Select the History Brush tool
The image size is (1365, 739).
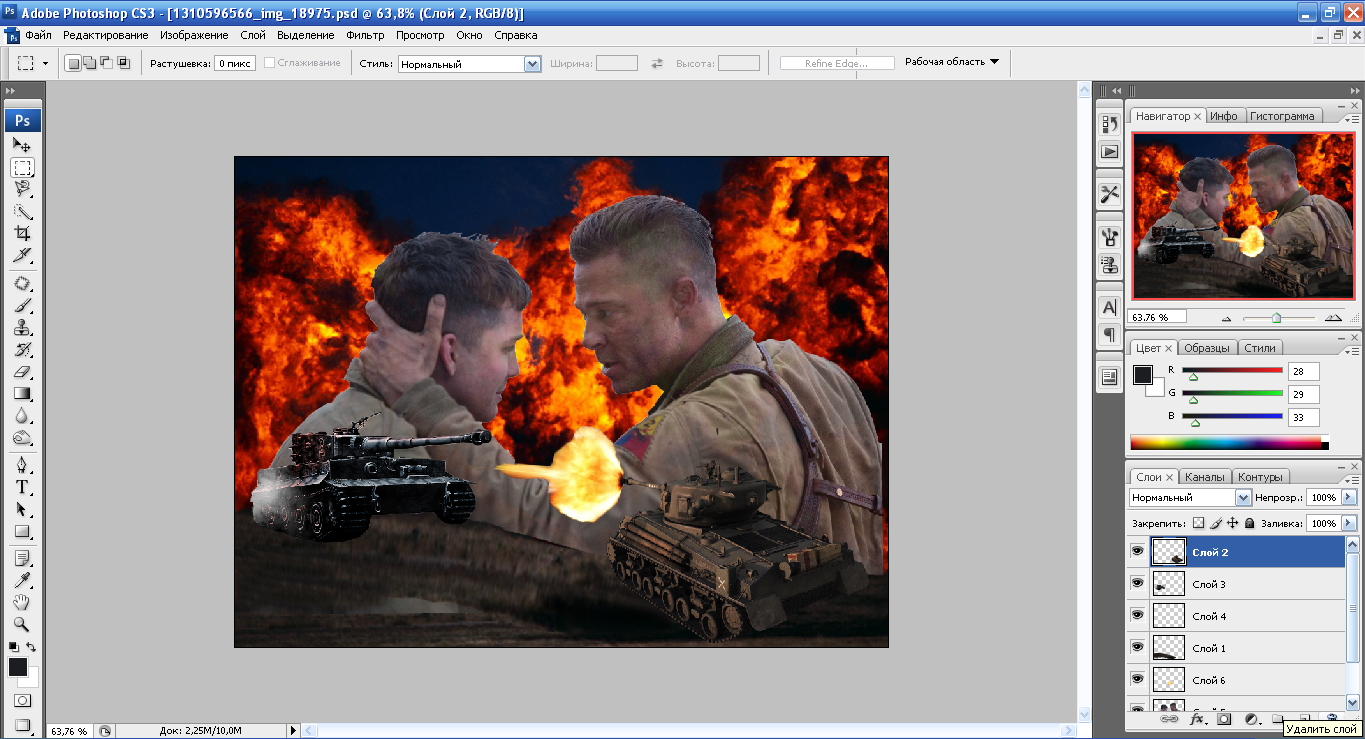22,350
